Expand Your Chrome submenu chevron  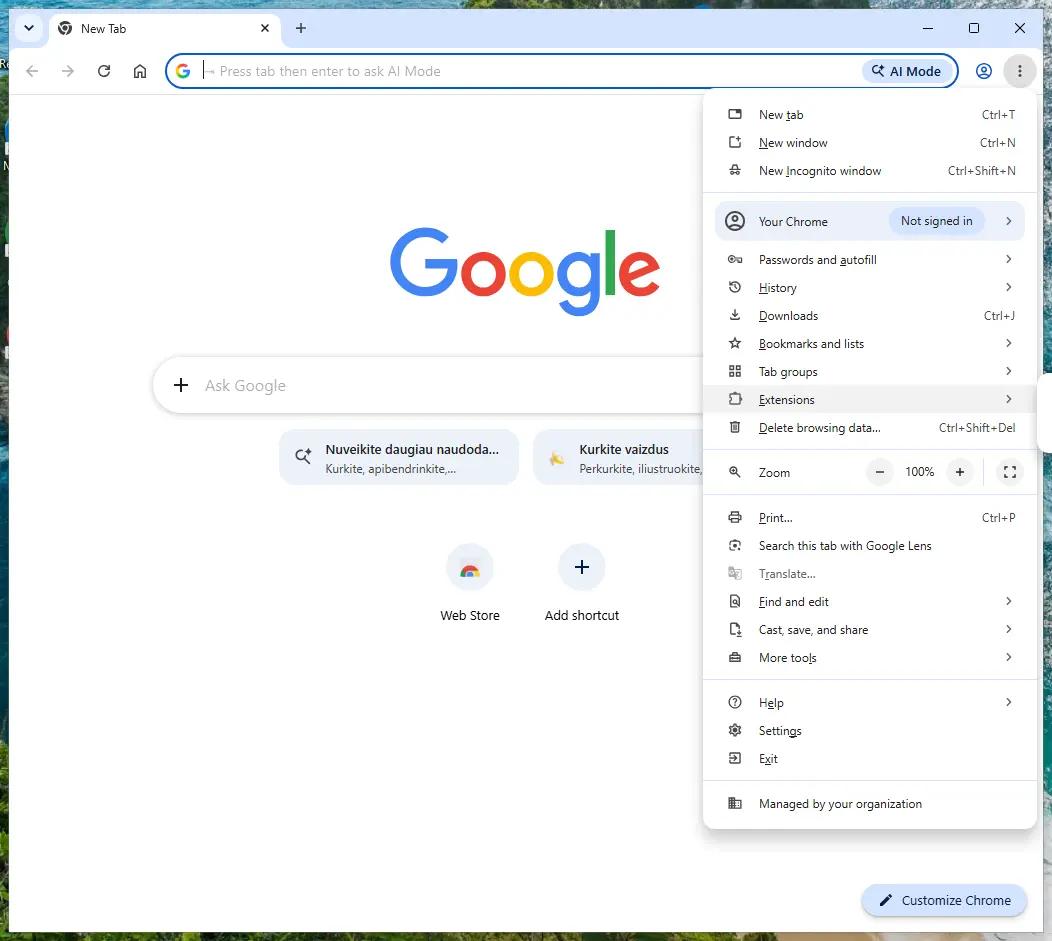coord(1008,221)
